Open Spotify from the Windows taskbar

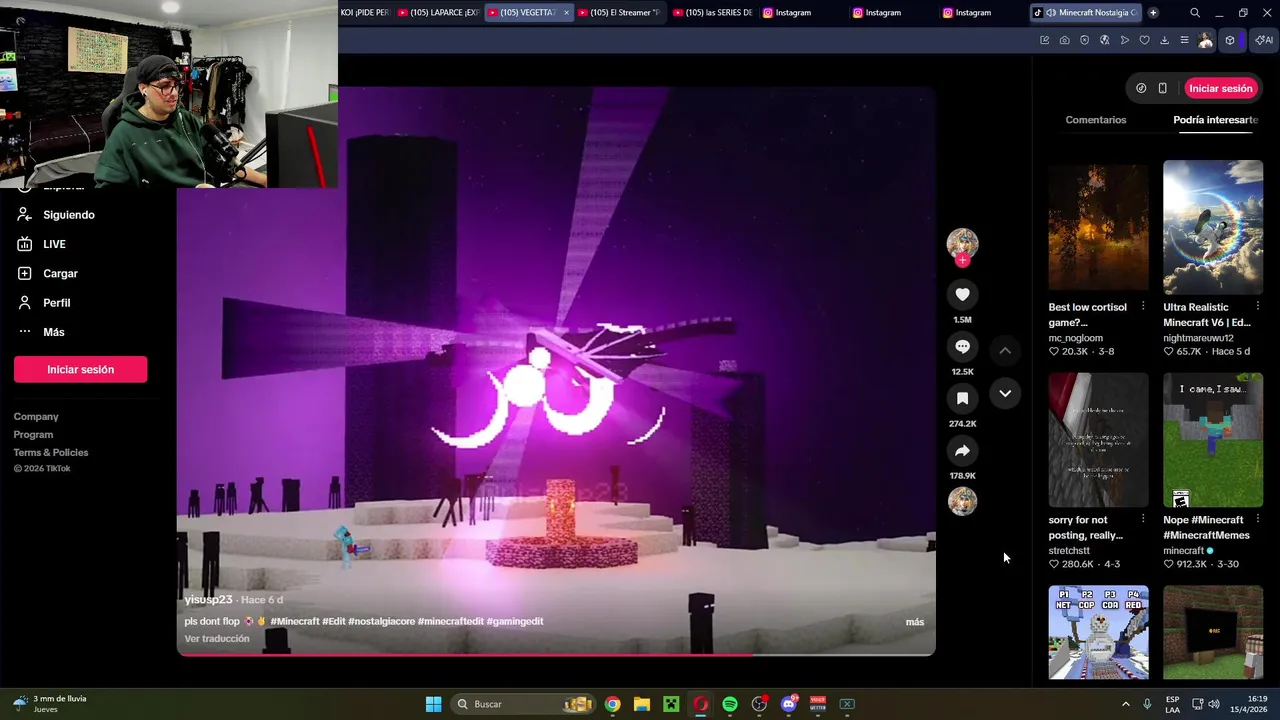730,704
